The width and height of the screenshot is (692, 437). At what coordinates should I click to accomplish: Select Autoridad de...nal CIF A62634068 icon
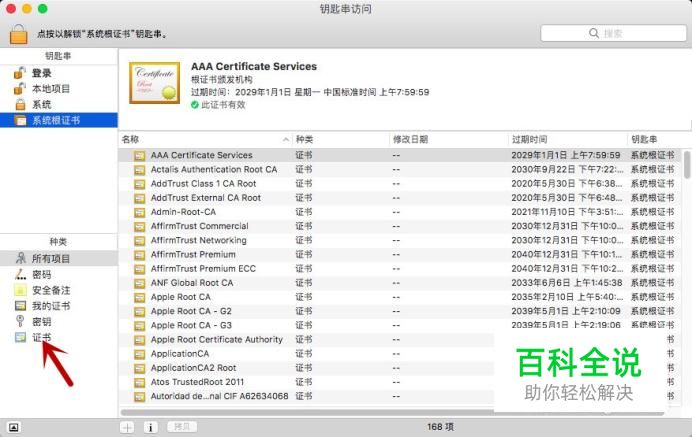click(x=139, y=396)
